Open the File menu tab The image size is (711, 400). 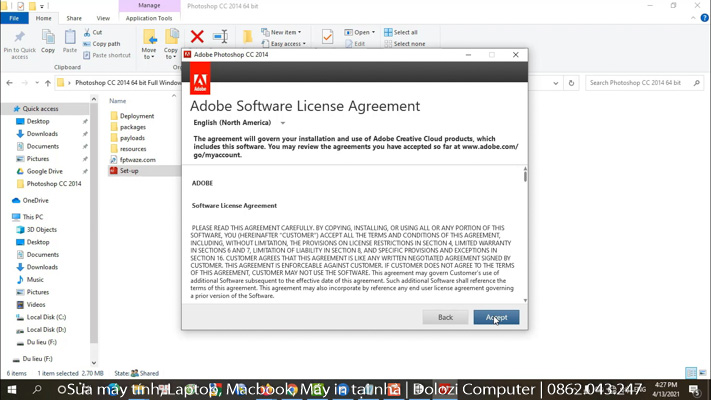[x=14, y=18]
